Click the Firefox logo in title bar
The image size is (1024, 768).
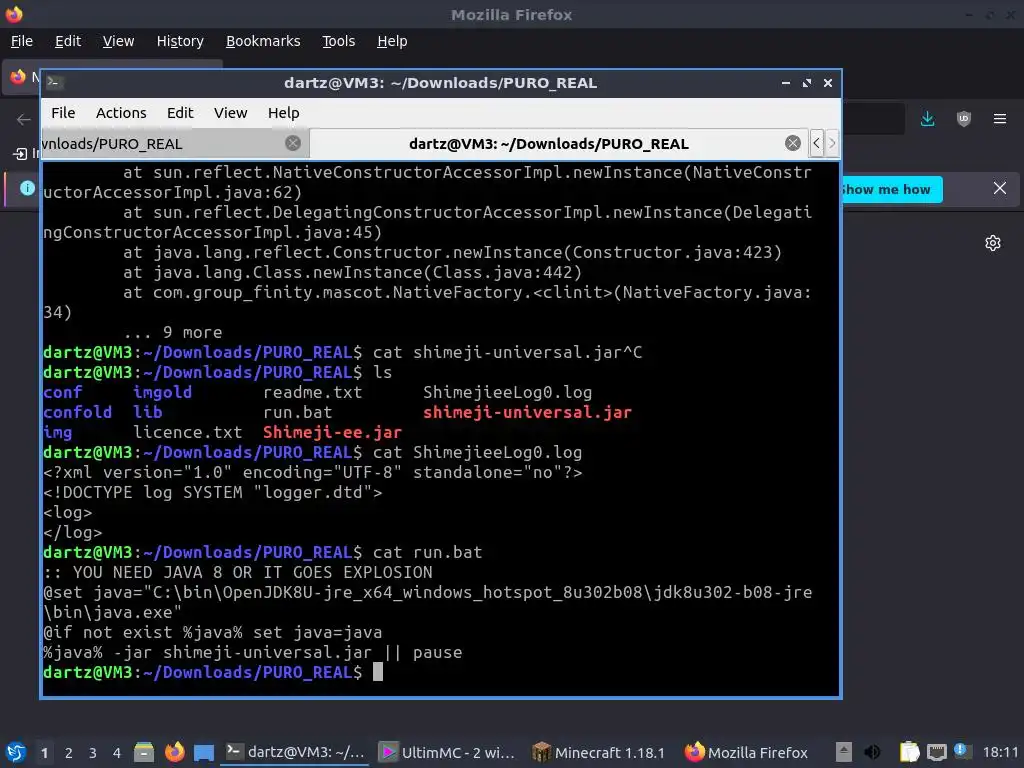click(x=14, y=14)
